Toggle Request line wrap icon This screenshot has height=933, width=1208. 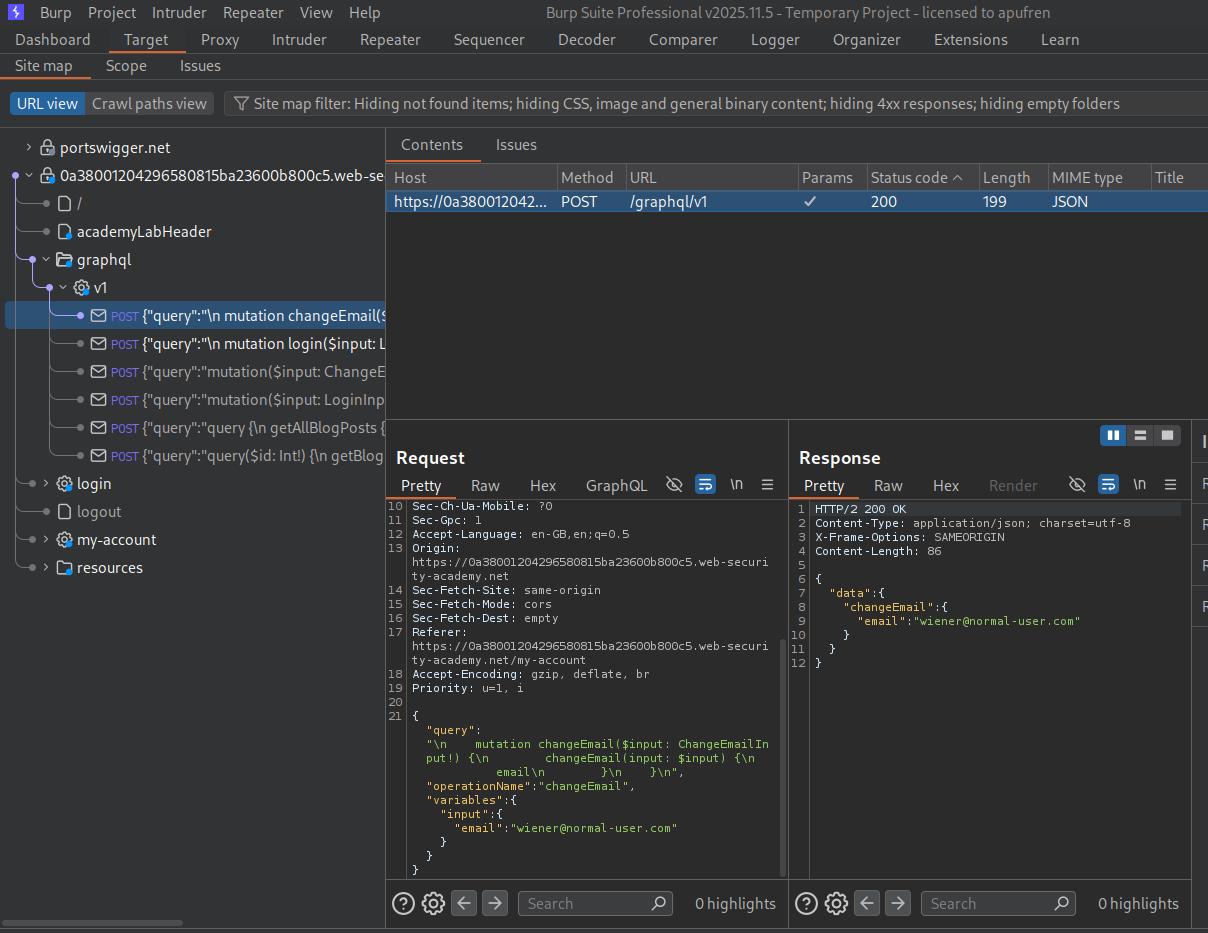(x=705, y=485)
